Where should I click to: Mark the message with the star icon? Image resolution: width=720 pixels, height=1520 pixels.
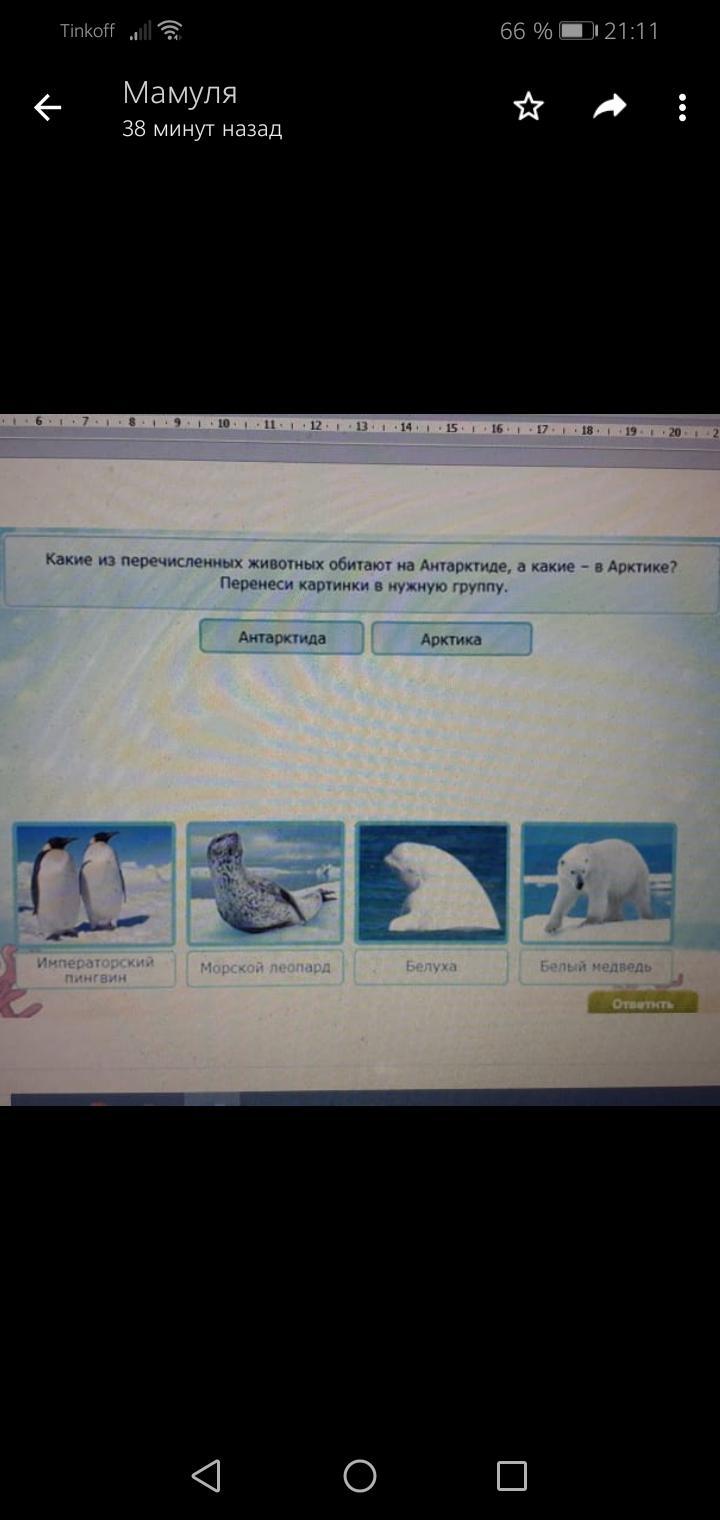(528, 107)
